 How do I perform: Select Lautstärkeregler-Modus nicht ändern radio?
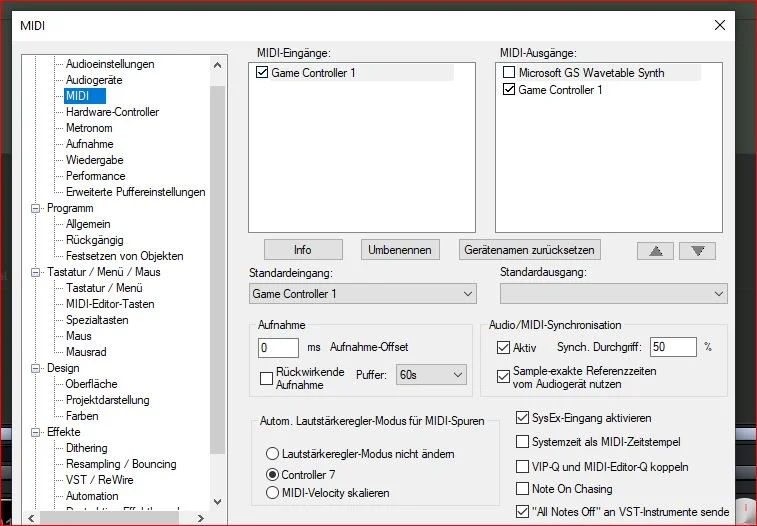coord(272,454)
